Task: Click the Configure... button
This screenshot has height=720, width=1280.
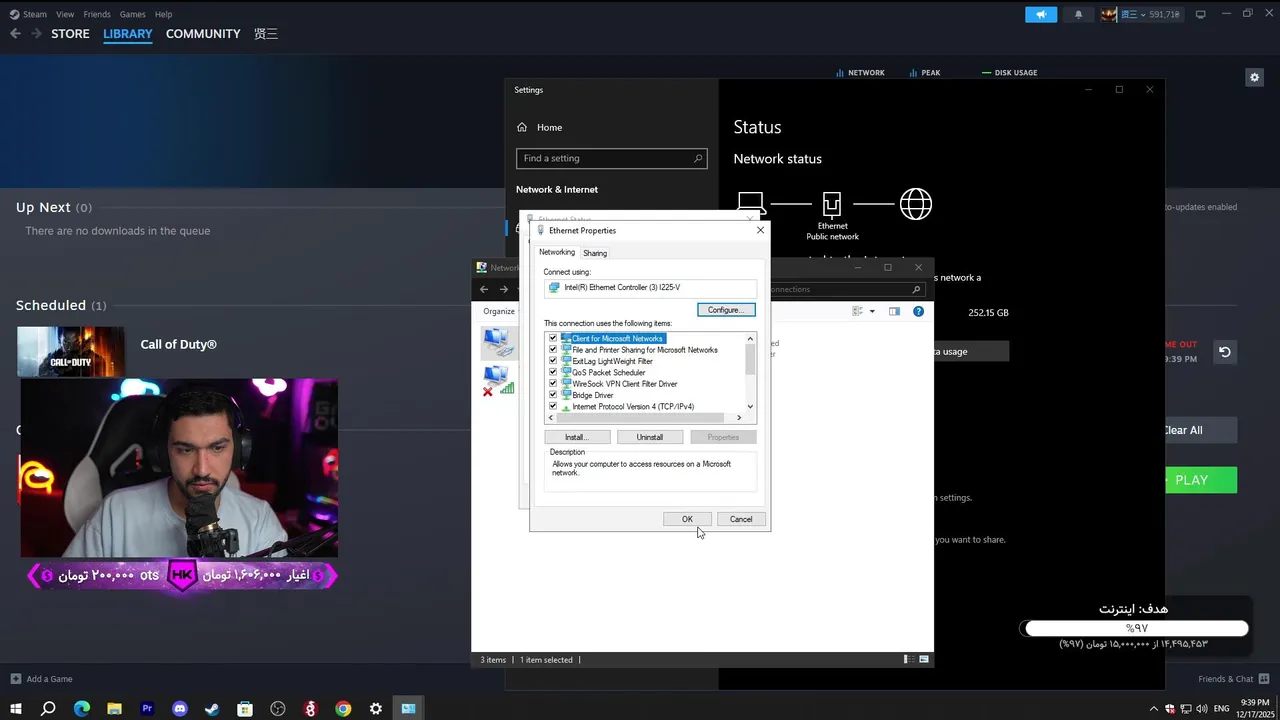Action: coord(726,310)
